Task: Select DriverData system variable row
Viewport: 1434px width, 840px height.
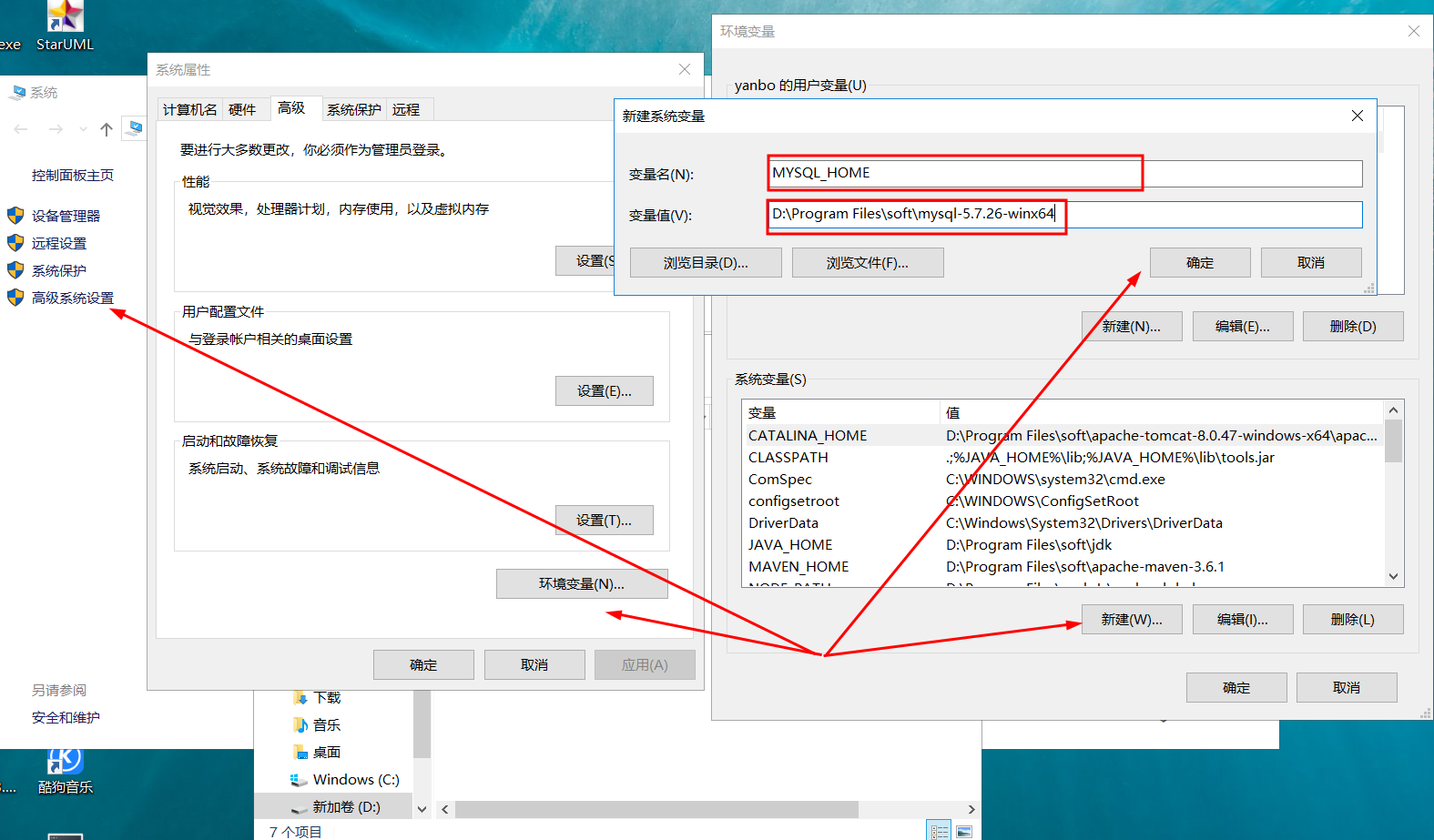Action: 1063,522
